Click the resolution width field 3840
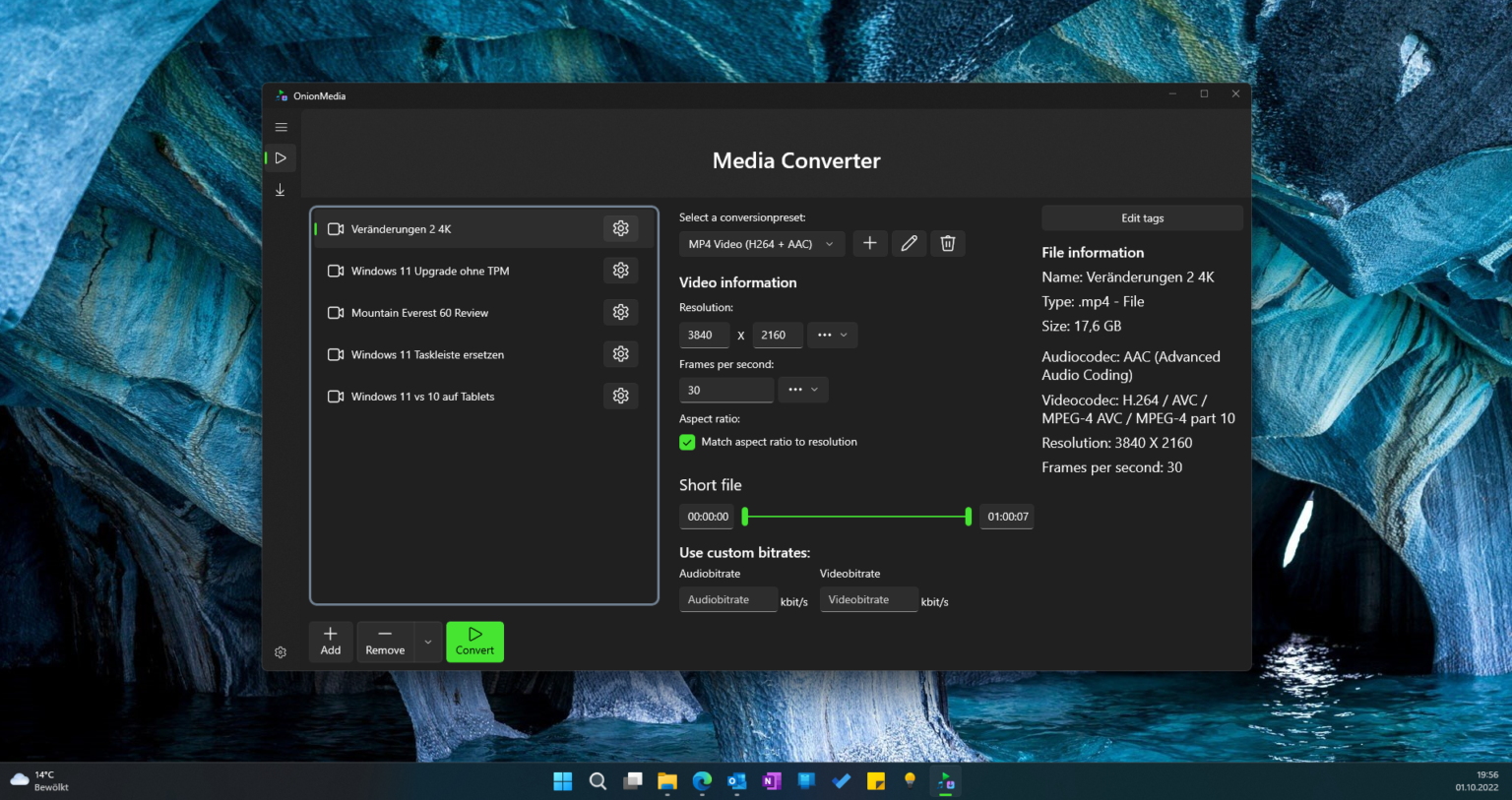The image size is (1512, 800). [704, 336]
